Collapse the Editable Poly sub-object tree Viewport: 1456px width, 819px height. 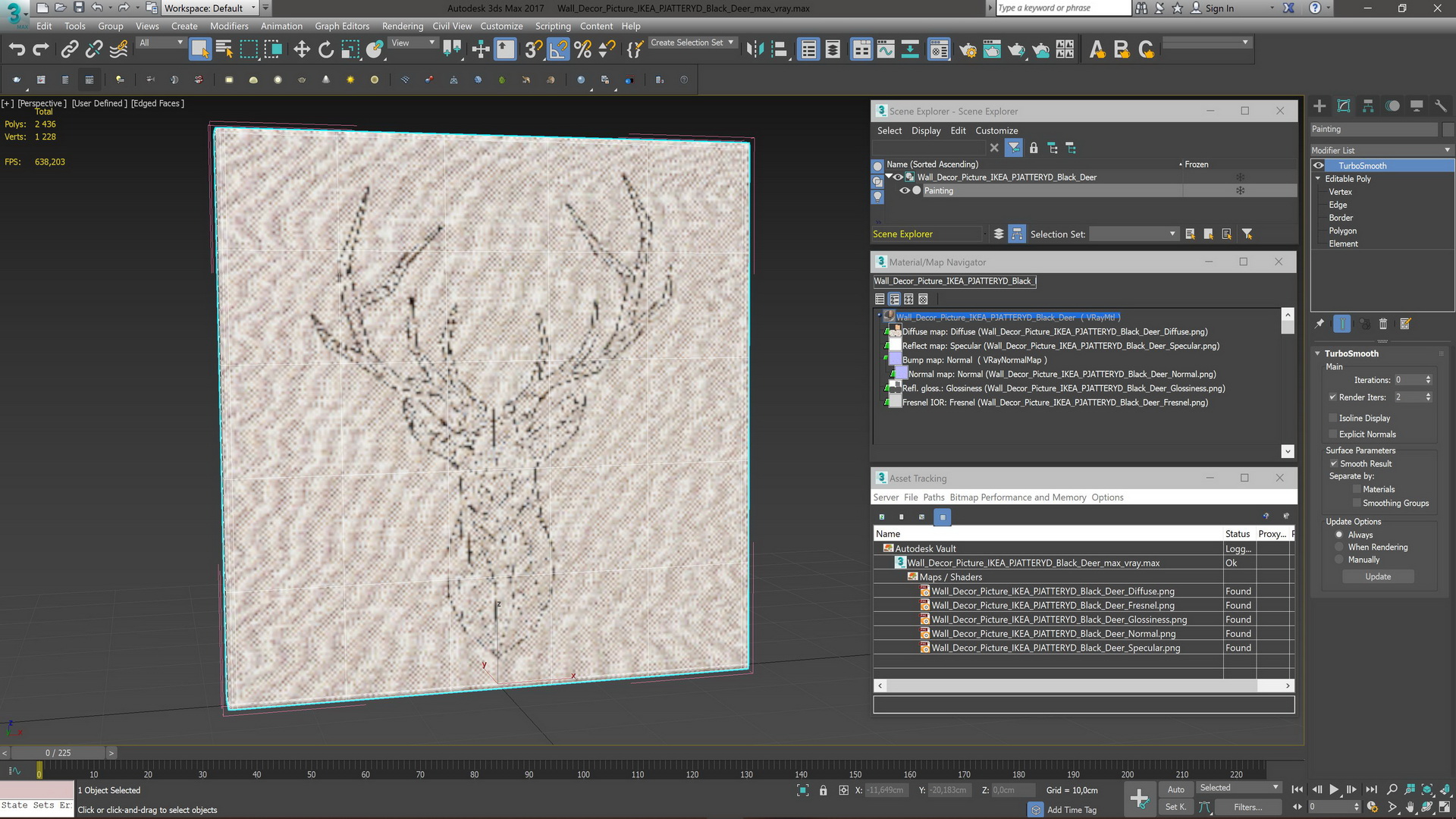tap(1318, 179)
